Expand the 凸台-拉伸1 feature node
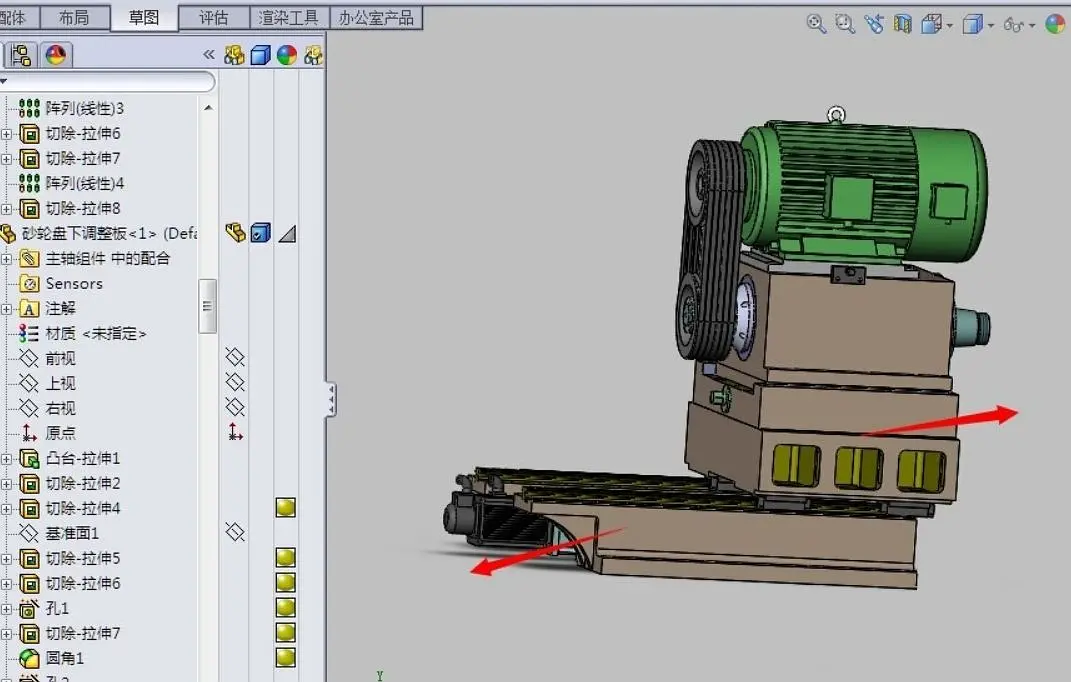Viewport: 1071px width, 682px height. point(6,459)
